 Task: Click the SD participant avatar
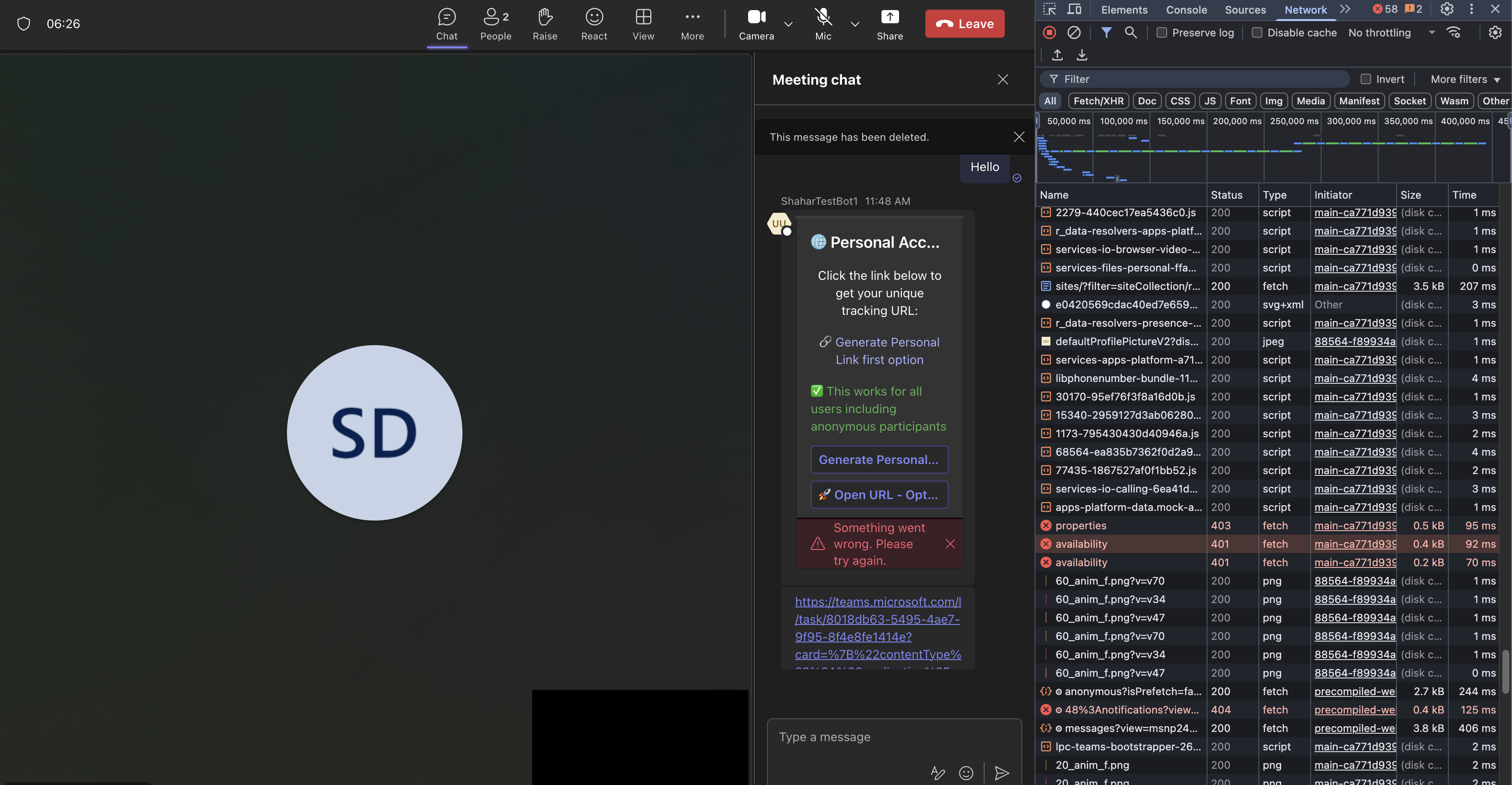point(374,433)
